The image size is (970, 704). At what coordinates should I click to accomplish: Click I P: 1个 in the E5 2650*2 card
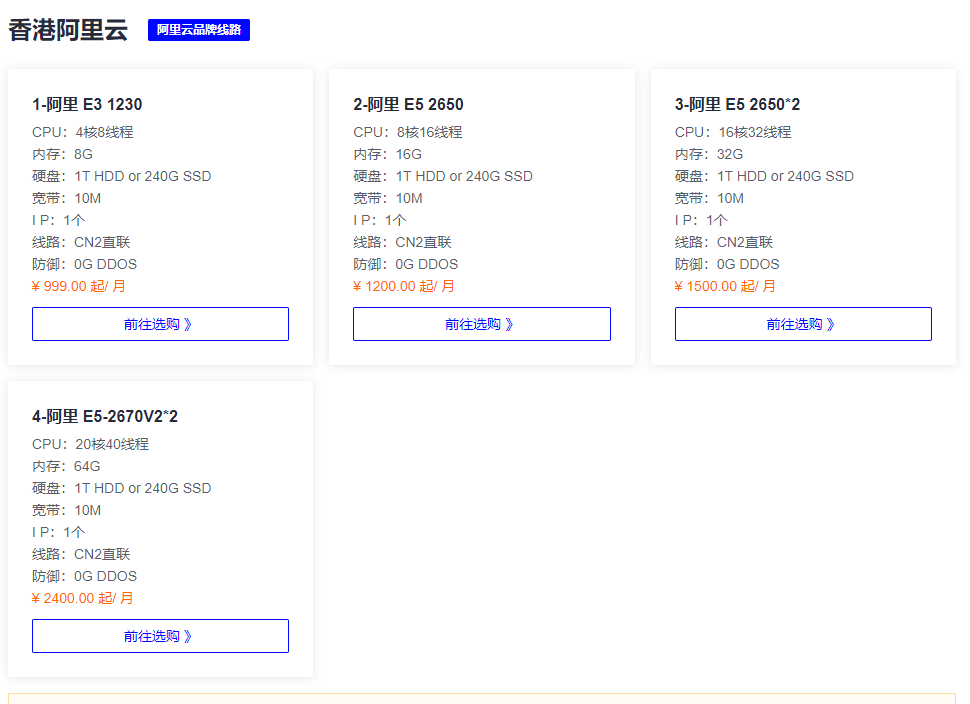(x=702, y=220)
